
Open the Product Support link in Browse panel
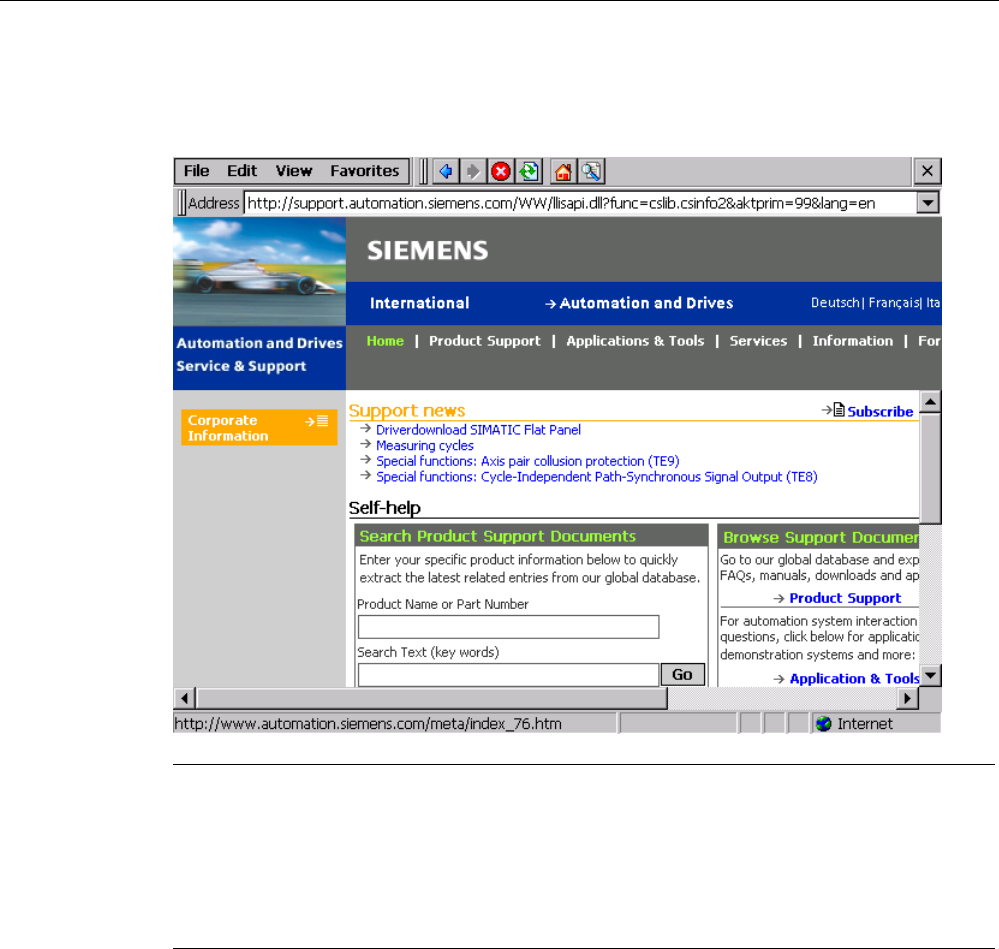click(845, 598)
